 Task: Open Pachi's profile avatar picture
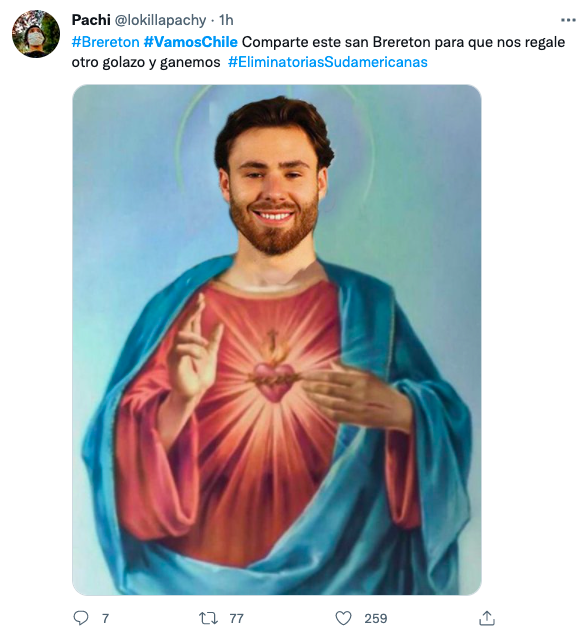click(x=36, y=34)
